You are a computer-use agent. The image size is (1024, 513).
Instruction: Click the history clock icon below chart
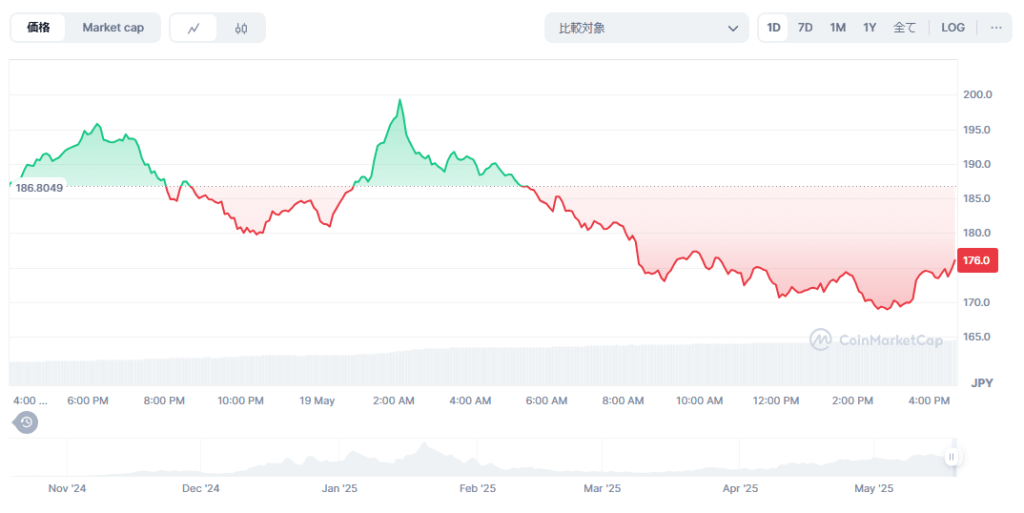(x=27, y=423)
